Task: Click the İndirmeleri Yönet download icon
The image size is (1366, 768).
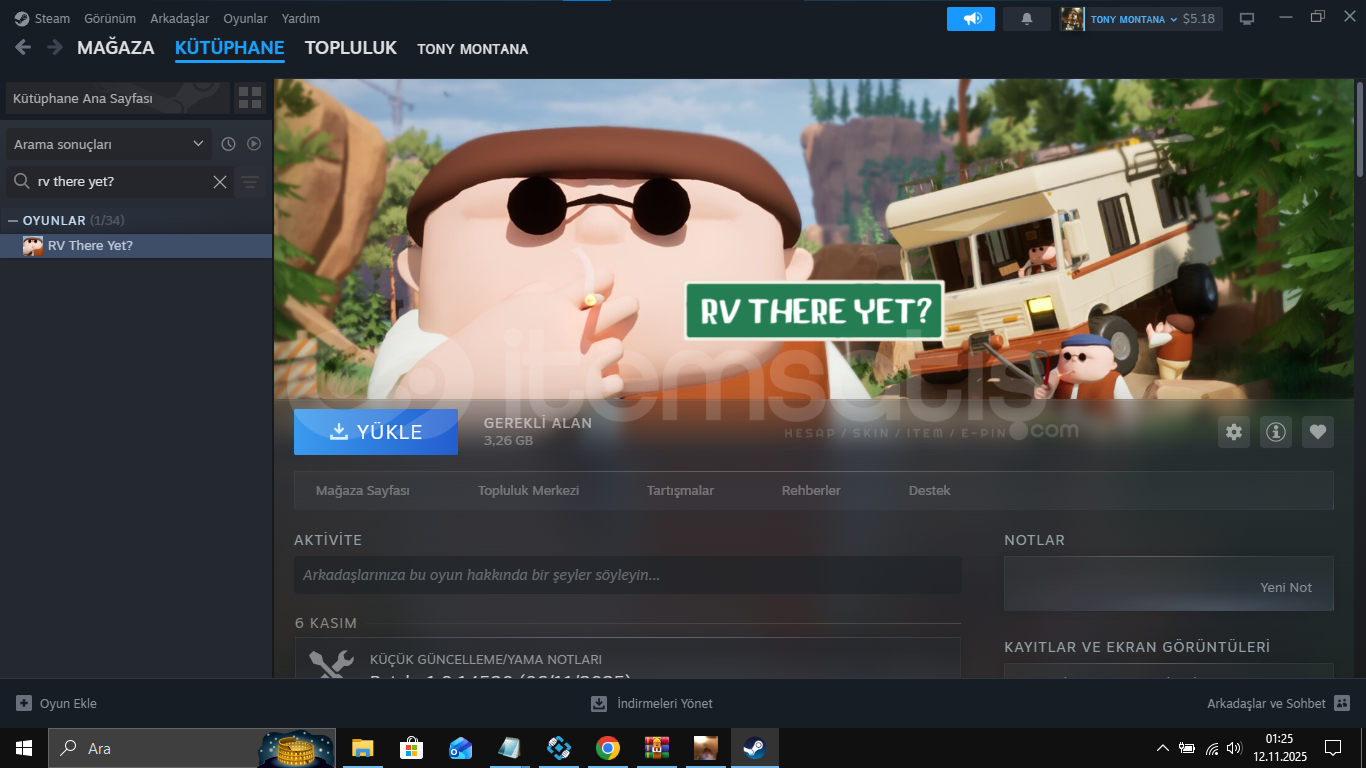Action: pos(599,703)
